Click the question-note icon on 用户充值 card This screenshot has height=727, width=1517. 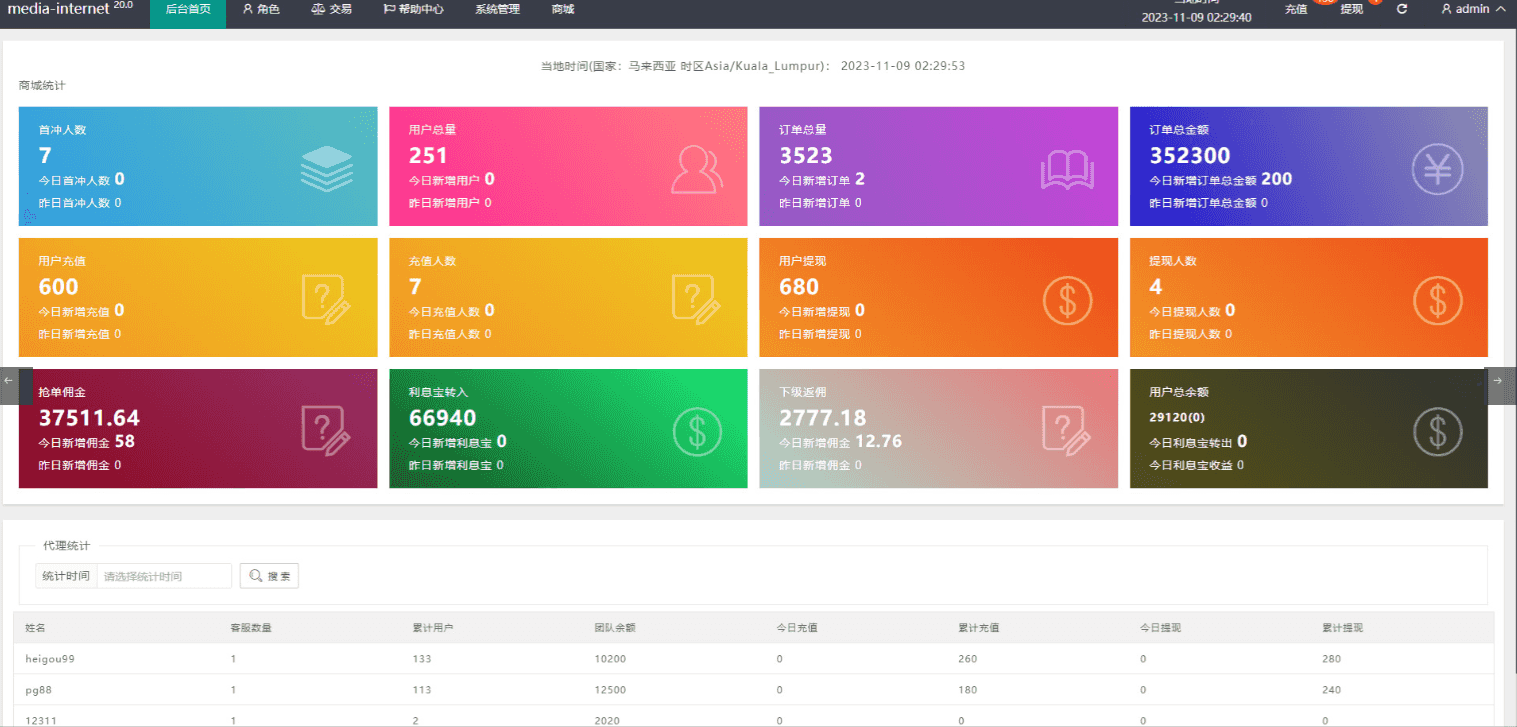click(x=327, y=300)
